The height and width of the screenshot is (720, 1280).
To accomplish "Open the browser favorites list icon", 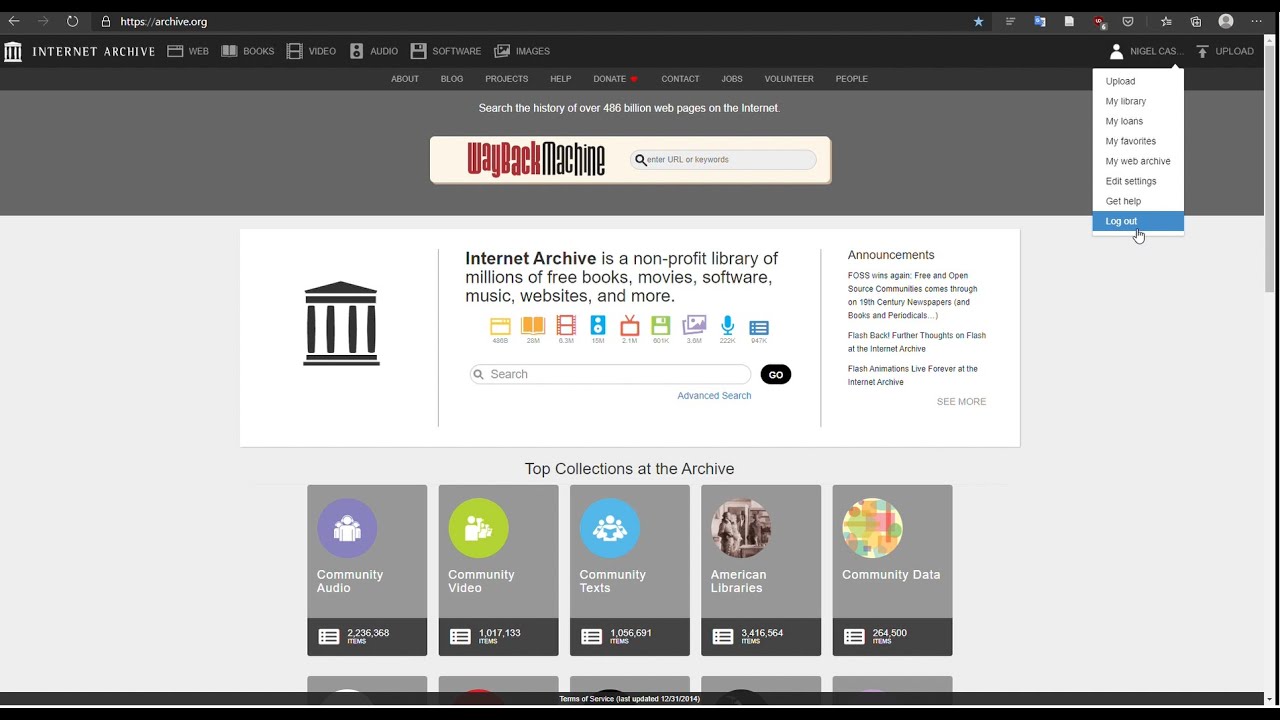I will pos(1166,21).
